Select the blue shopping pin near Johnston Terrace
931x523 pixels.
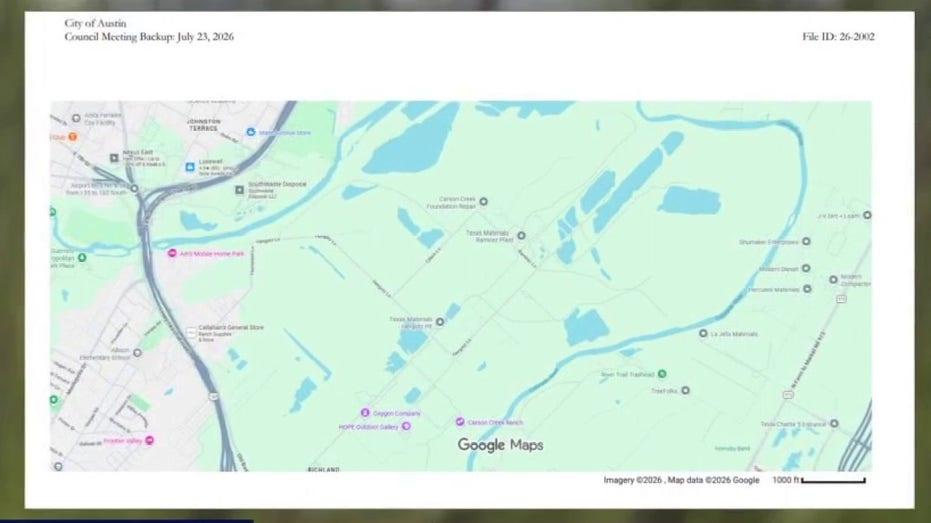point(251,132)
